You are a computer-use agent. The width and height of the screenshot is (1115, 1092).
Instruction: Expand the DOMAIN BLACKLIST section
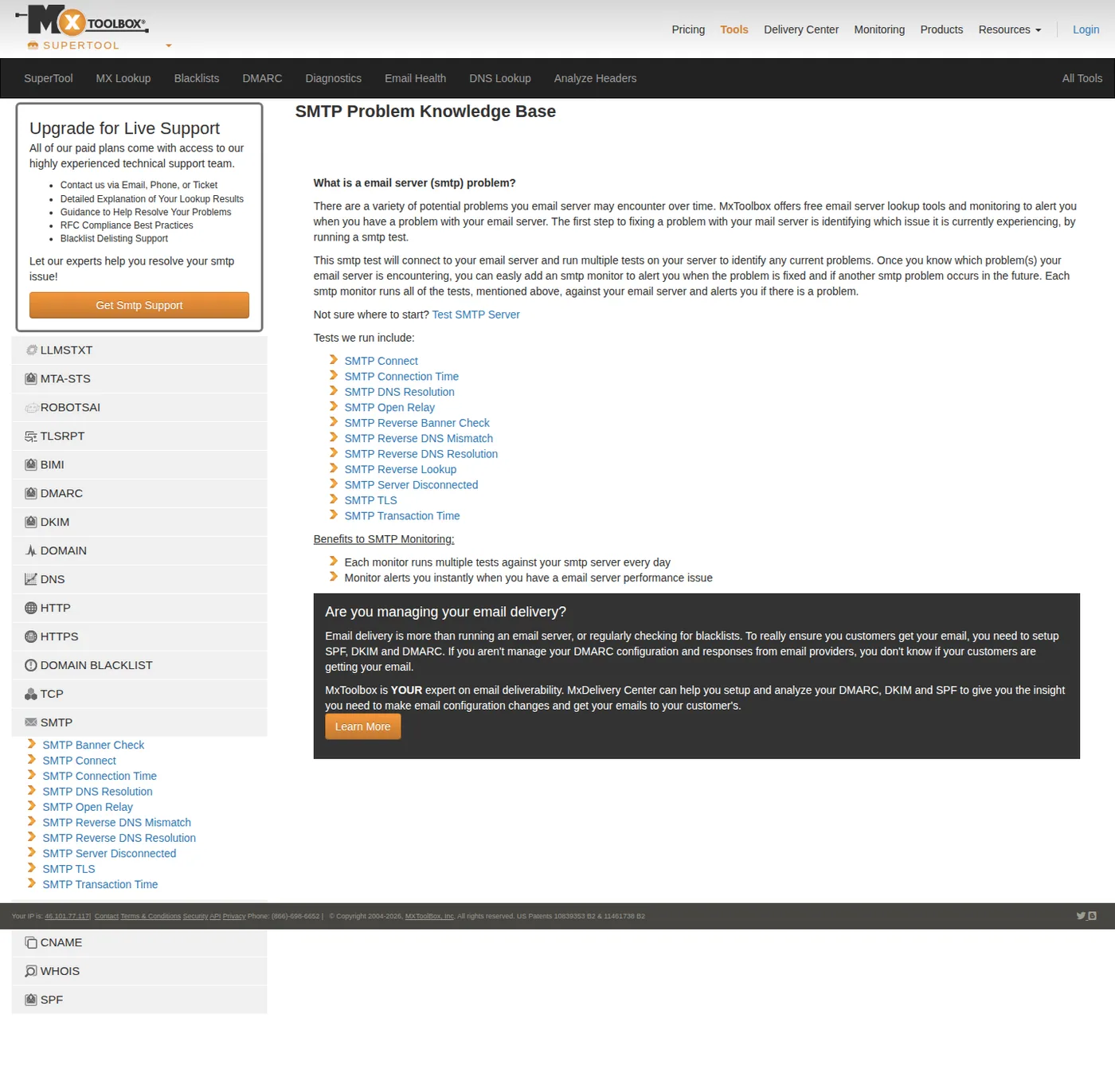(x=139, y=666)
